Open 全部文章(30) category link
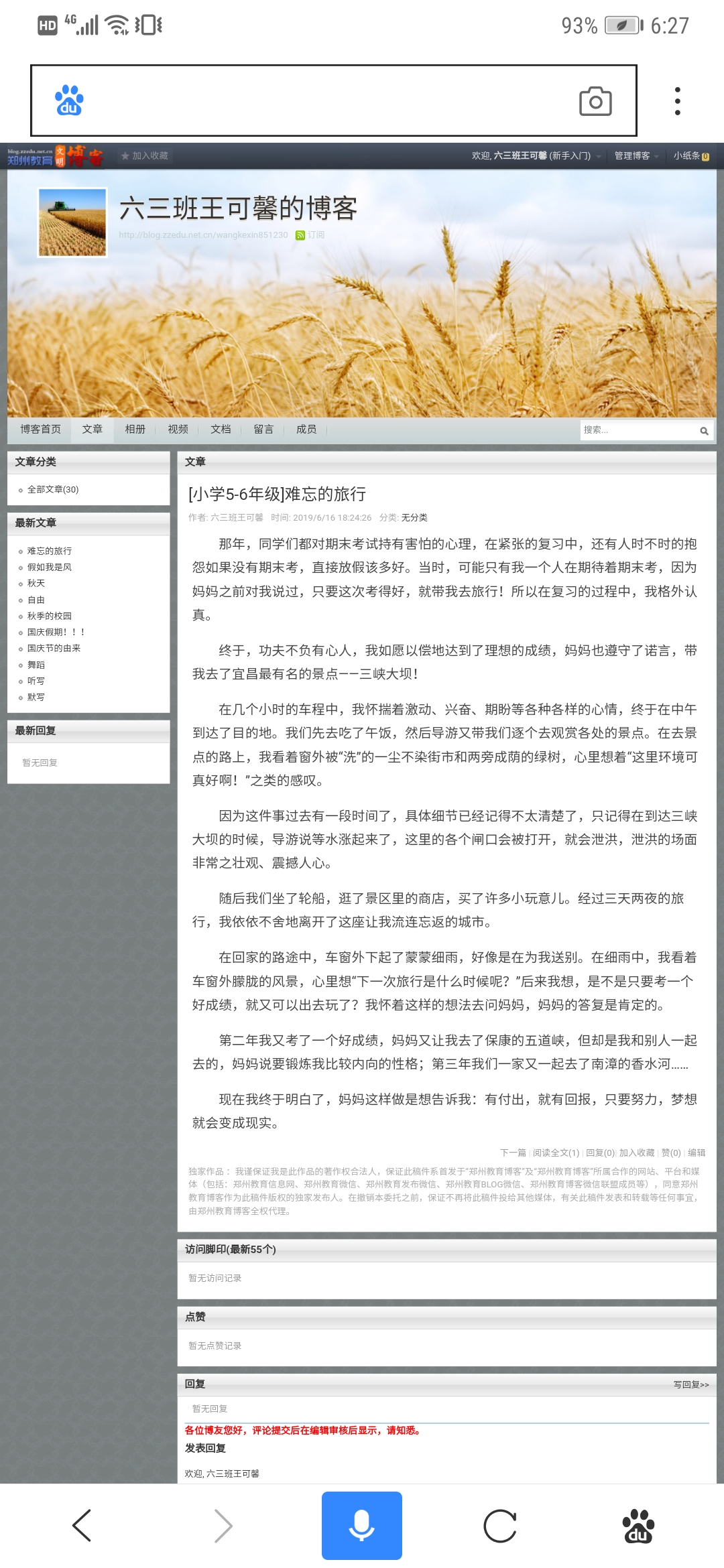 [52, 490]
